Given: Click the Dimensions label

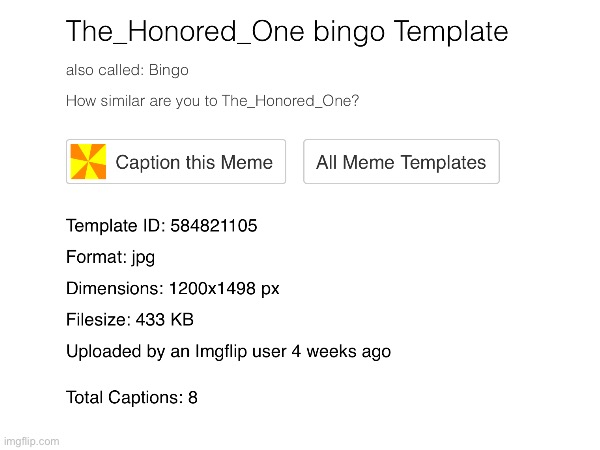Looking at the screenshot, I should click(x=115, y=288).
